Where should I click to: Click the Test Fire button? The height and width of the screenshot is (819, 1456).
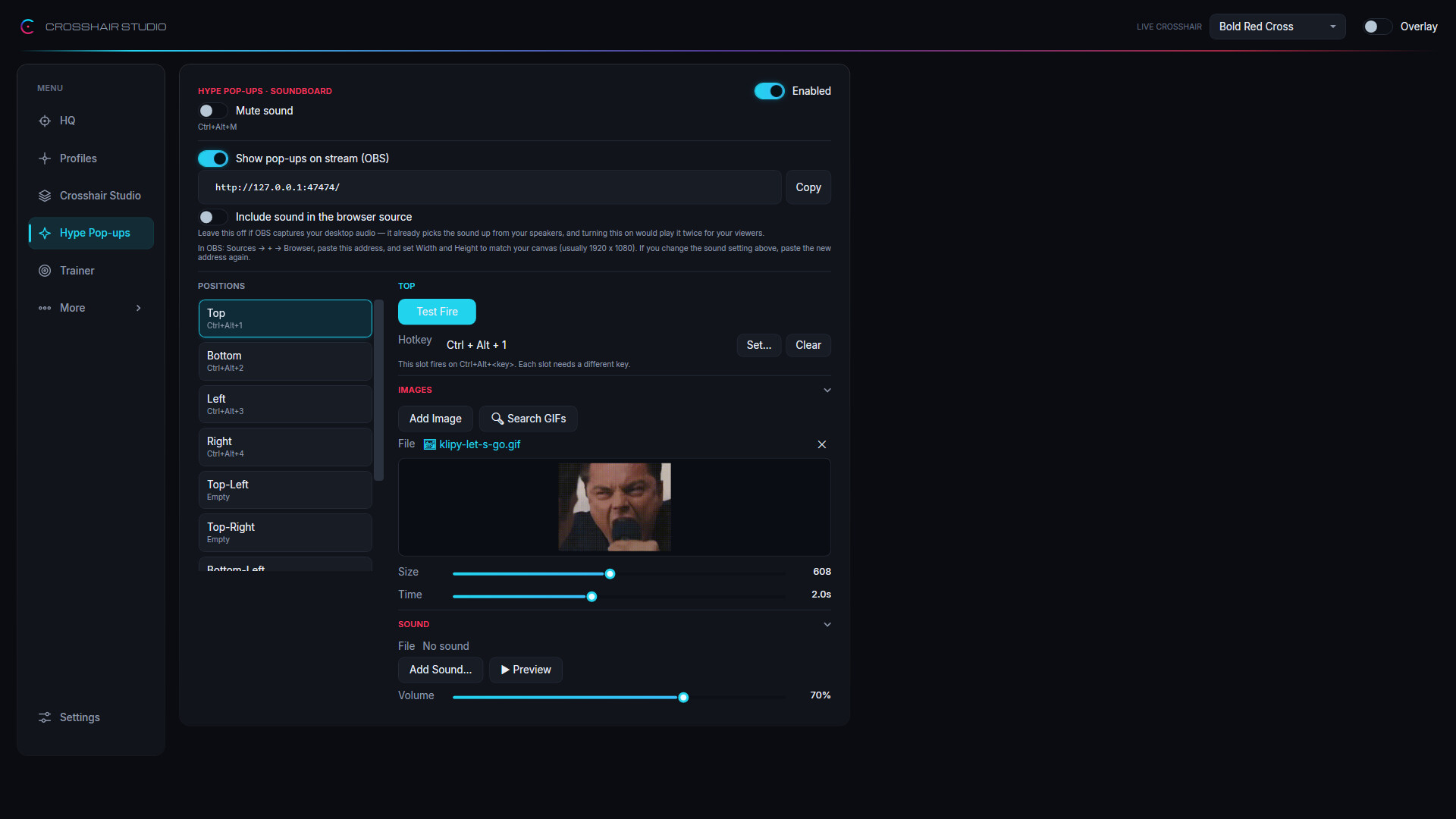coord(437,312)
